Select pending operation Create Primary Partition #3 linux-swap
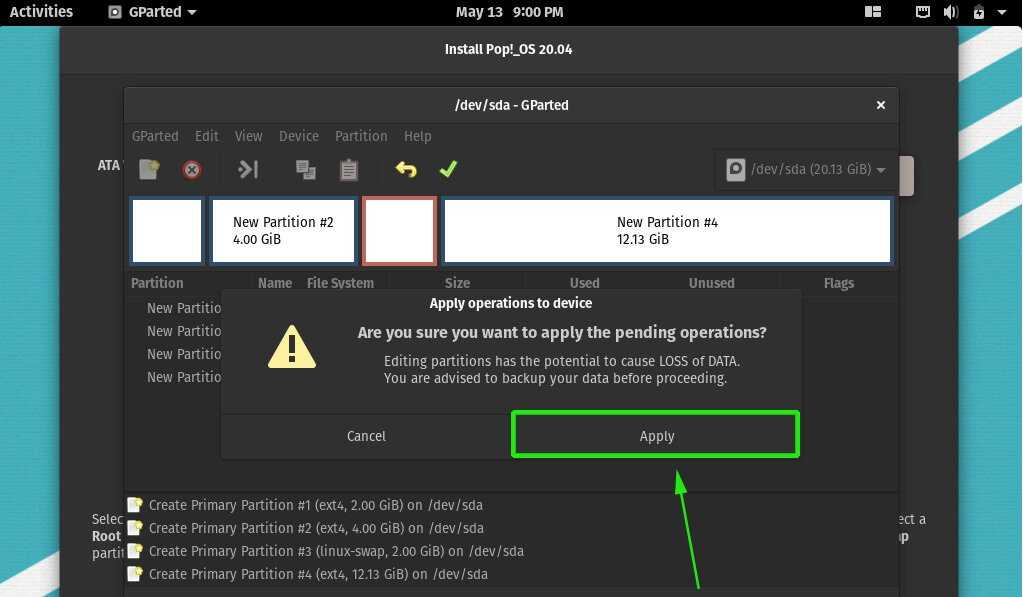The image size is (1023, 597). pyautogui.click(x=336, y=551)
